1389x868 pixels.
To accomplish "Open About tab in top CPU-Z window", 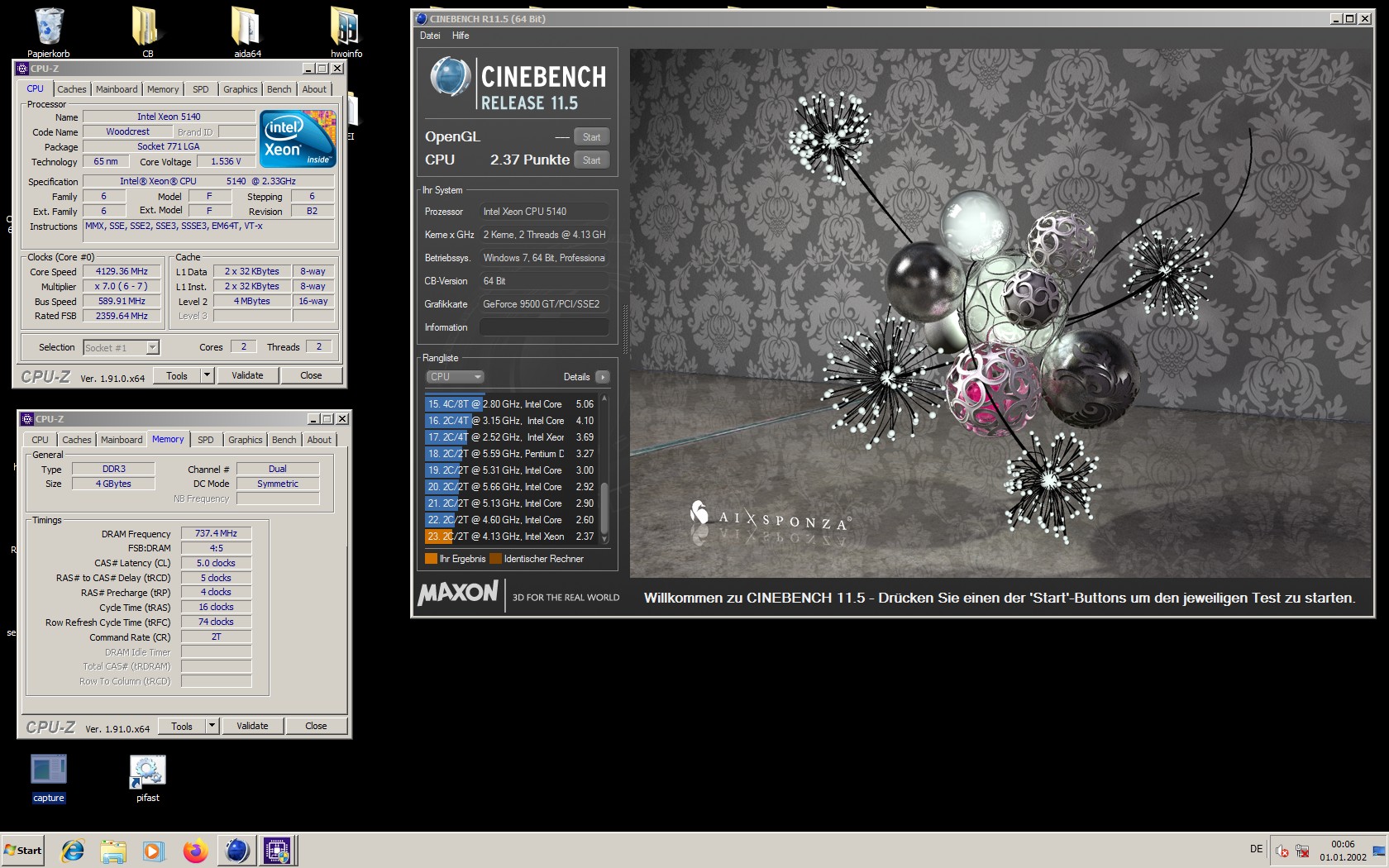I will click(x=314, y=89).
